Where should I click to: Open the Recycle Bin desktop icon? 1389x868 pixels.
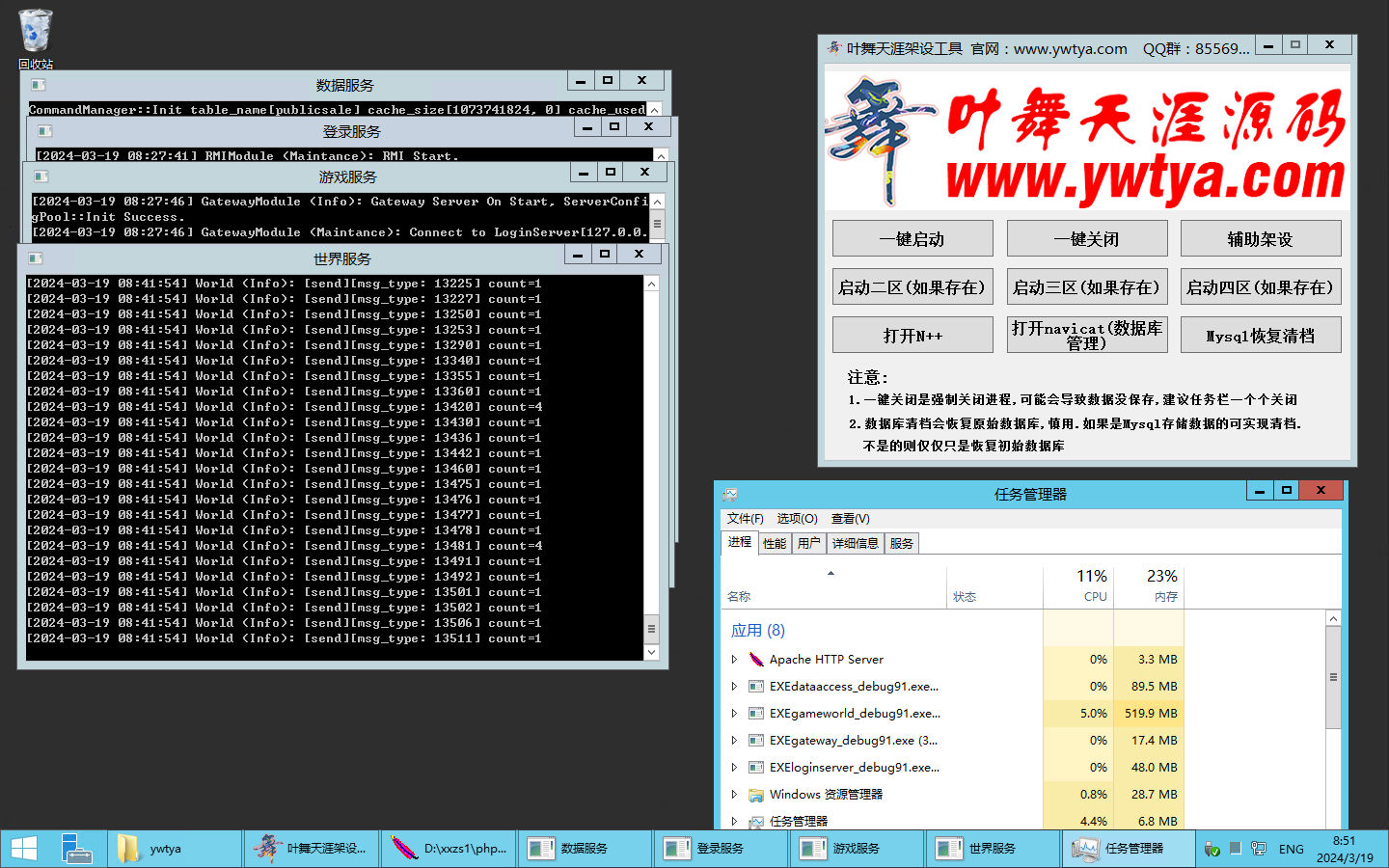point(35,39)
